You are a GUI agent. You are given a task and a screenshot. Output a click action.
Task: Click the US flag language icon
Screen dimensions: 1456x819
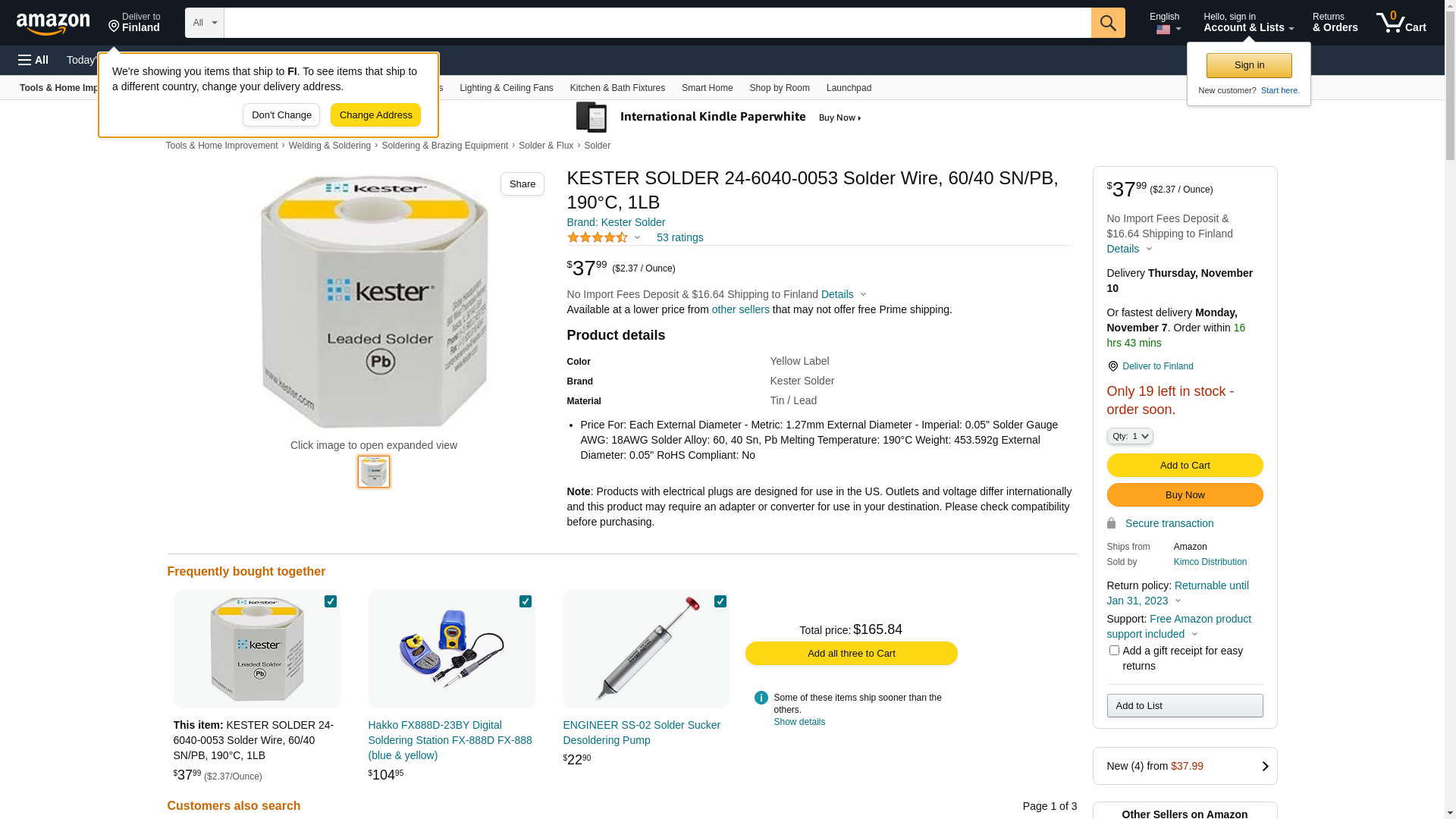click(1163, 30)
